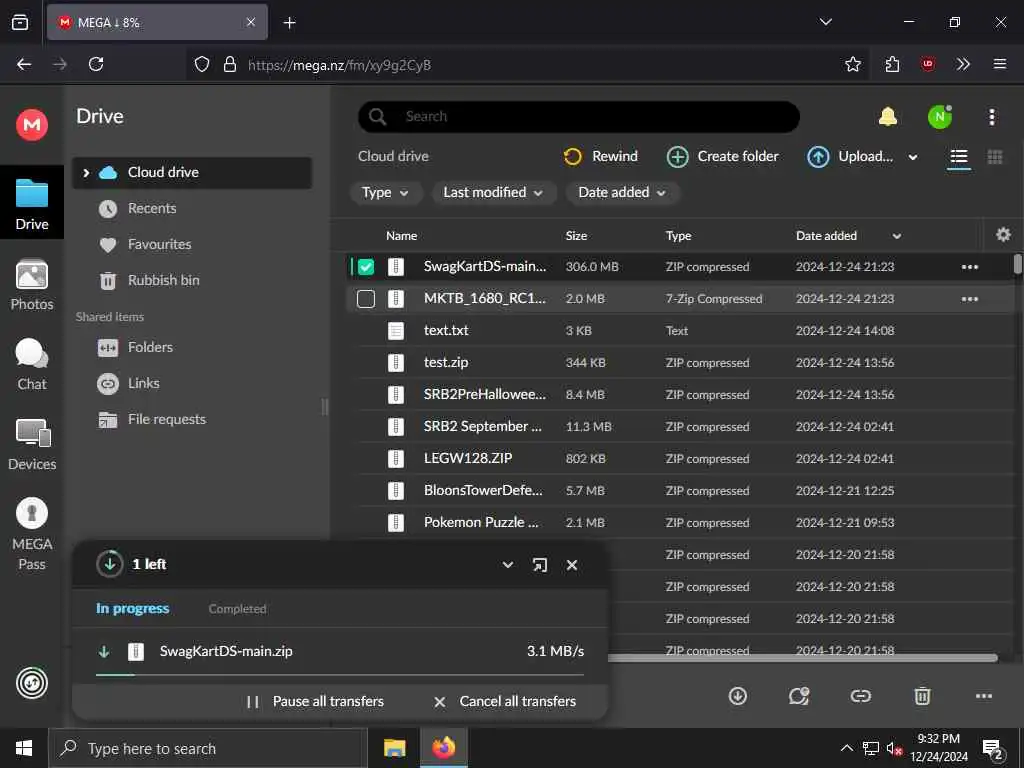This screenshot has height=768, width=1024.
Task: Uncheck the SwagKartDS-main checkbox
Action: click(366, 267)
